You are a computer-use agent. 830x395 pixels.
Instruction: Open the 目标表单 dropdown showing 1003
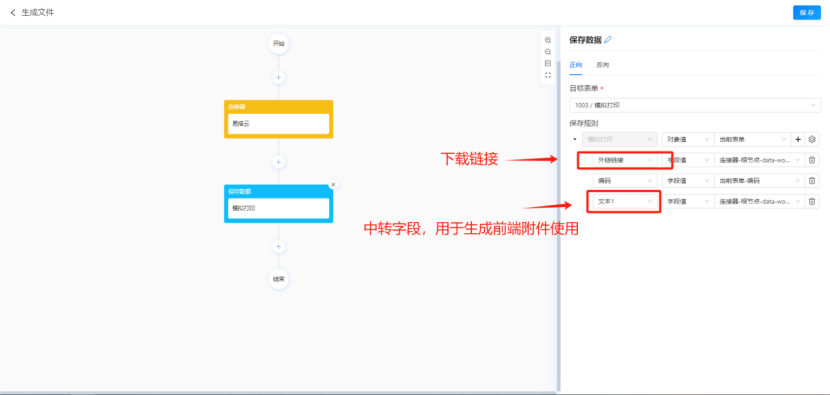(695, 105)
